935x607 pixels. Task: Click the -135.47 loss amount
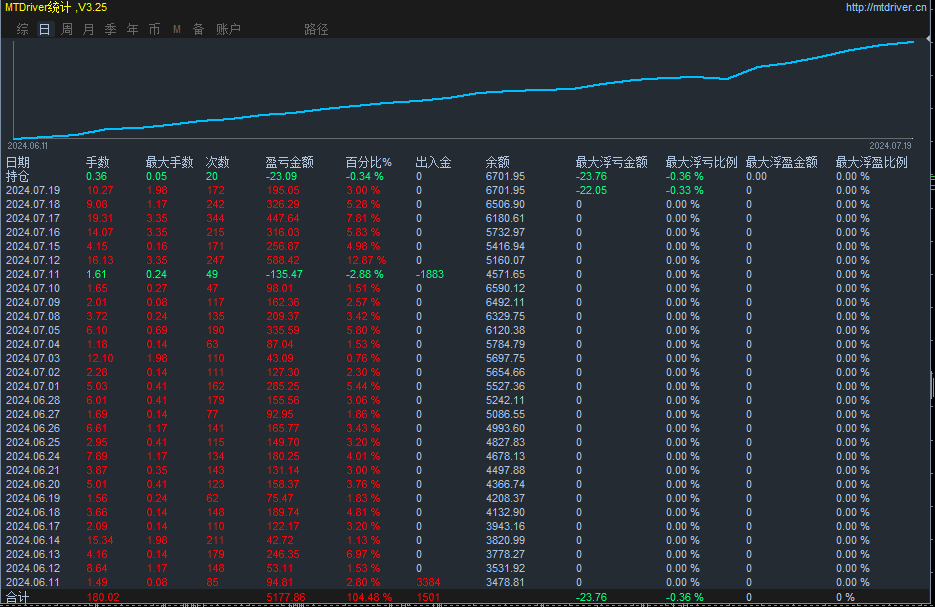point(284,274)
